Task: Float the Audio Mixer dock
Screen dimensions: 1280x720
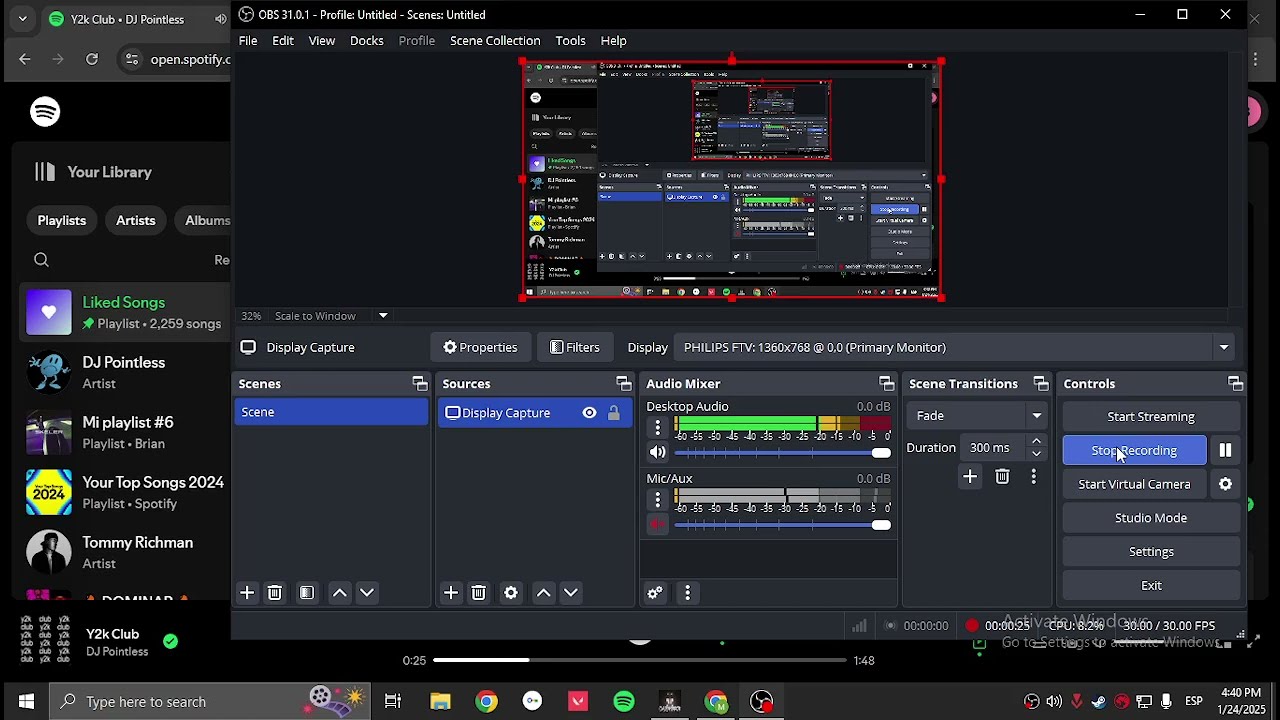Action: click(886, 384)
